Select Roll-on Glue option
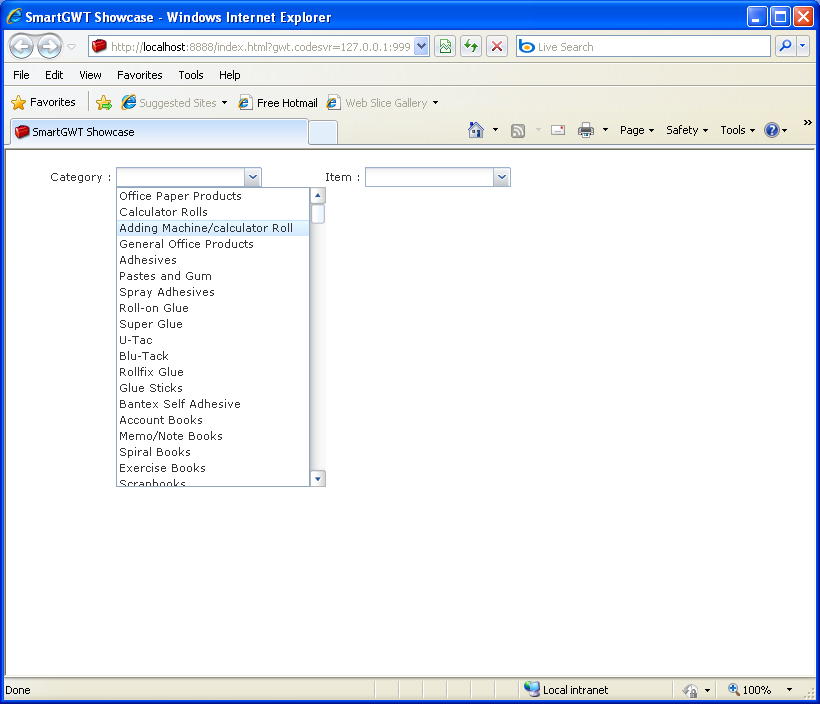The height and width of the screenshot is (704, 820). (213, 308)
